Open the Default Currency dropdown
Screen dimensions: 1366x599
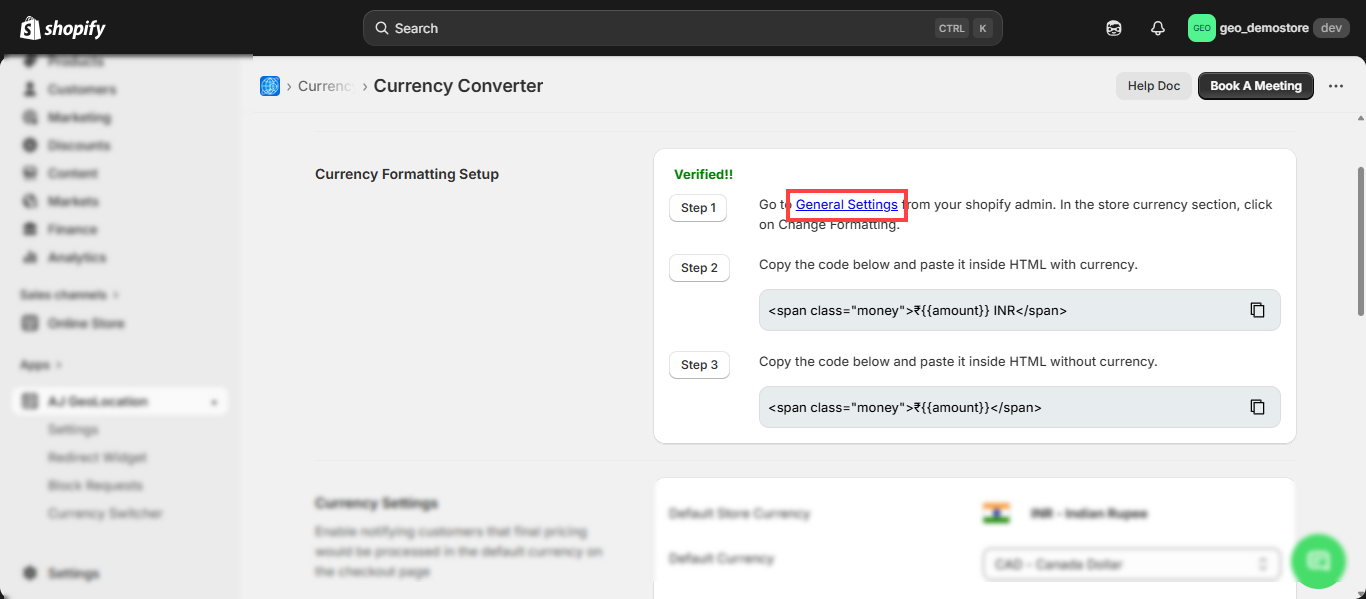point(1131,564)
